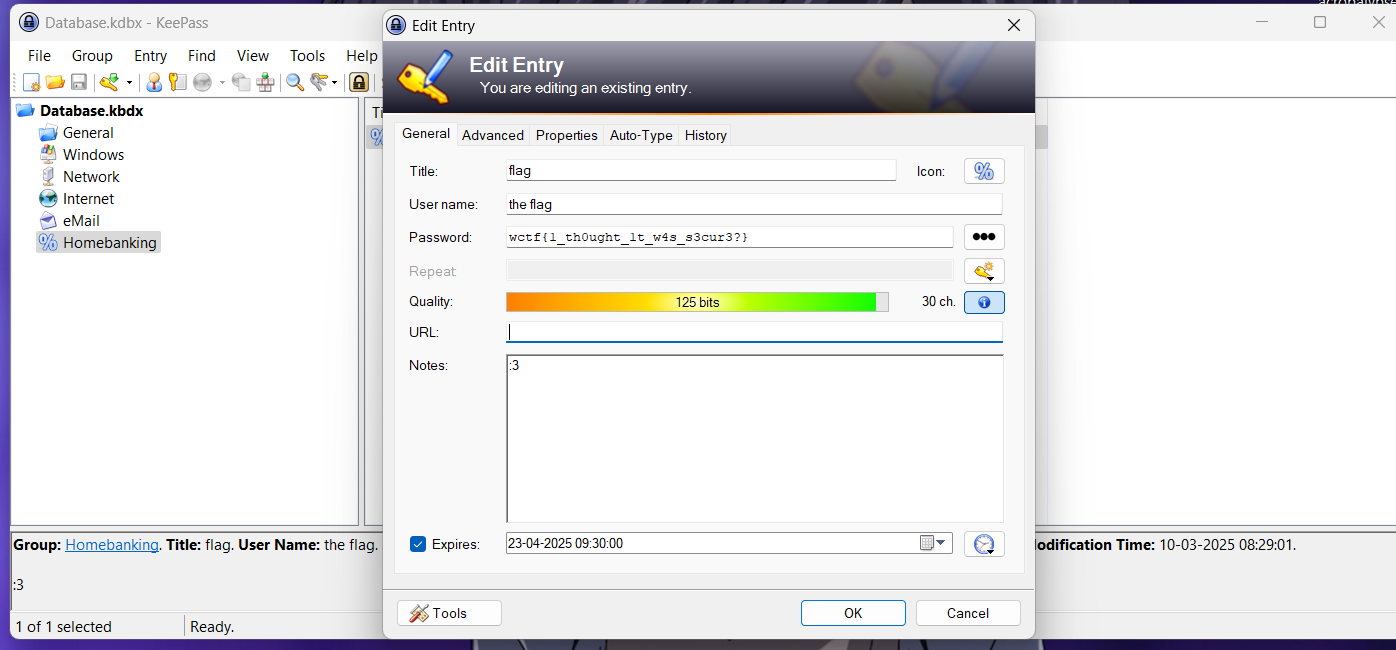This screenshot has width=1396, height=650.
Task: Switch to the General tab
Action: (x=426, y=134)
